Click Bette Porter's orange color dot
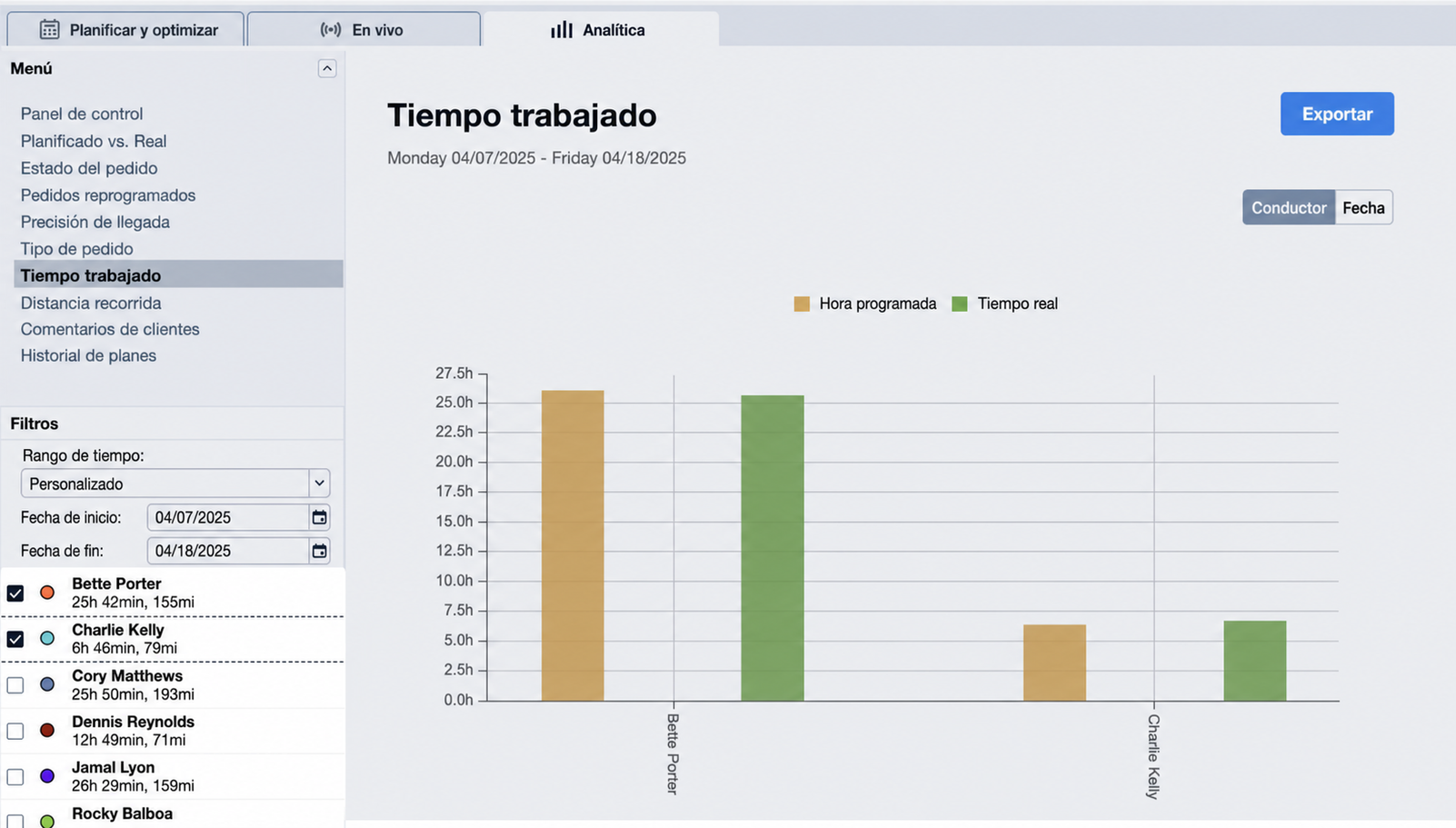This screenshot has width=1456, height=828. pos(47,593)
